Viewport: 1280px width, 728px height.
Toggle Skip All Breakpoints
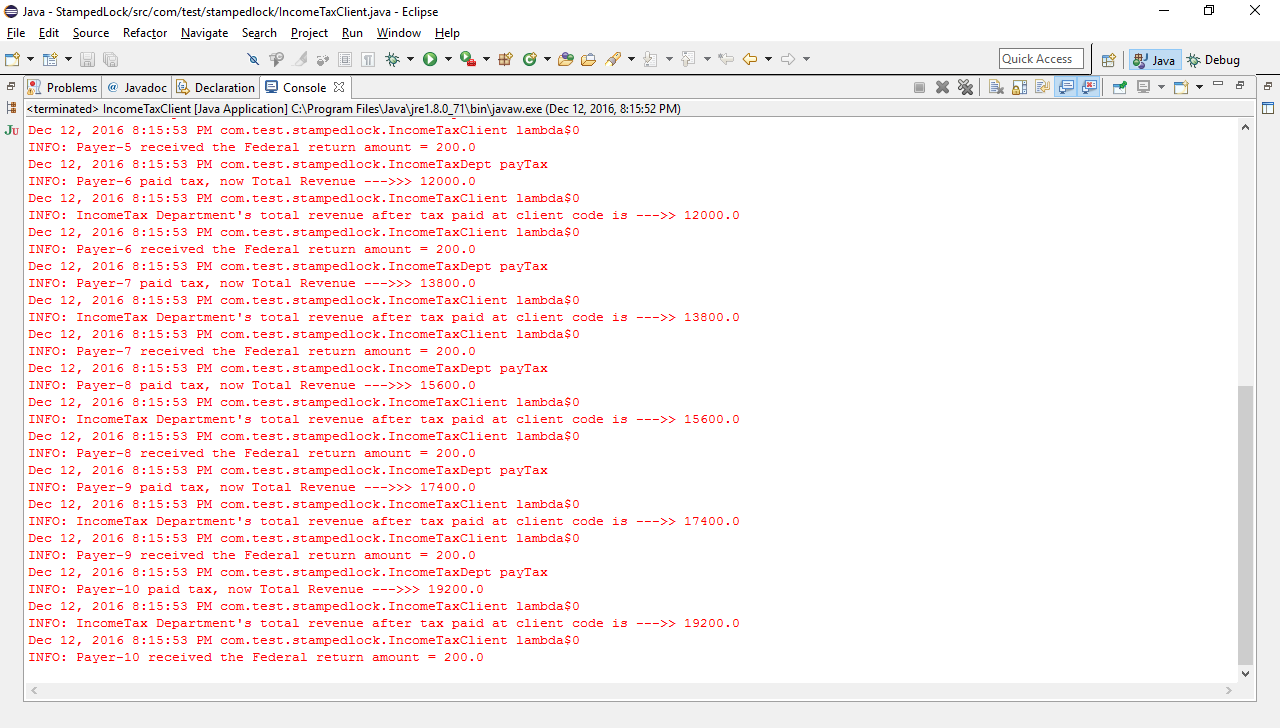point(254,60)
